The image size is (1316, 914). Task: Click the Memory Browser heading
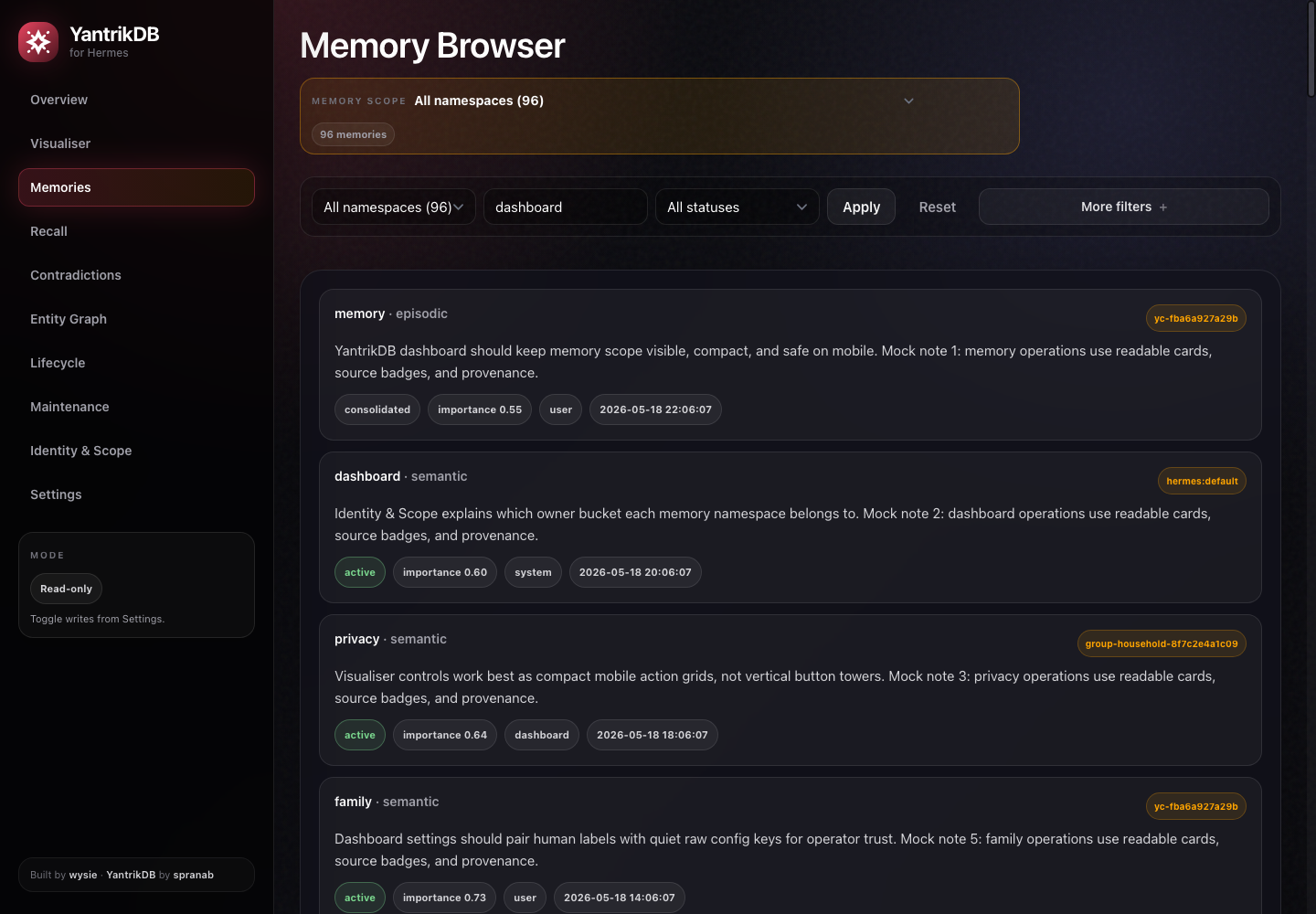(x=432, y=46)
